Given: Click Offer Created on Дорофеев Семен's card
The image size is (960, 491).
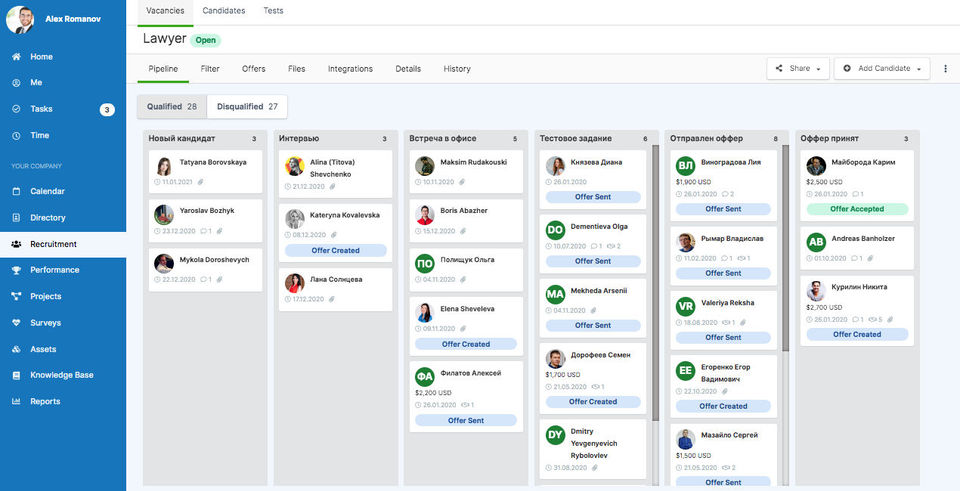Looking at the screenshot, I should [593, 402].
